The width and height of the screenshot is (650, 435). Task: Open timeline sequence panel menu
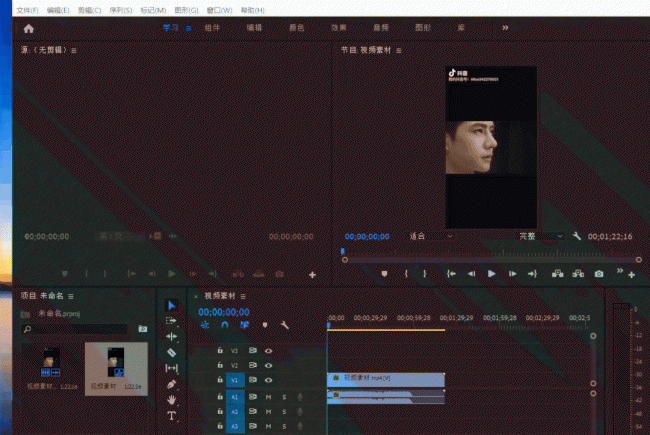(243, 296)
